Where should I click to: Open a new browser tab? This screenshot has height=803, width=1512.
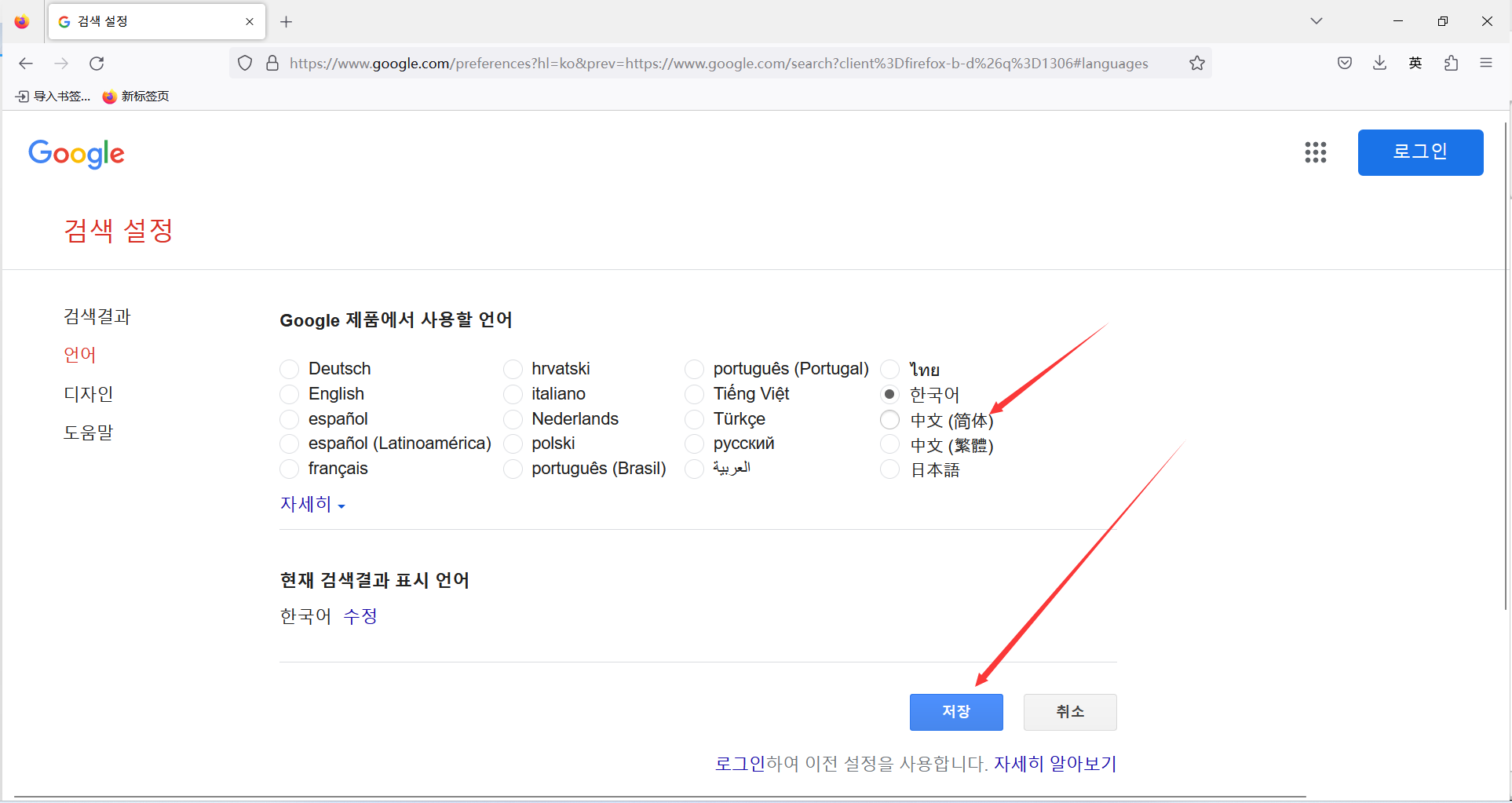tap(287, 22)
